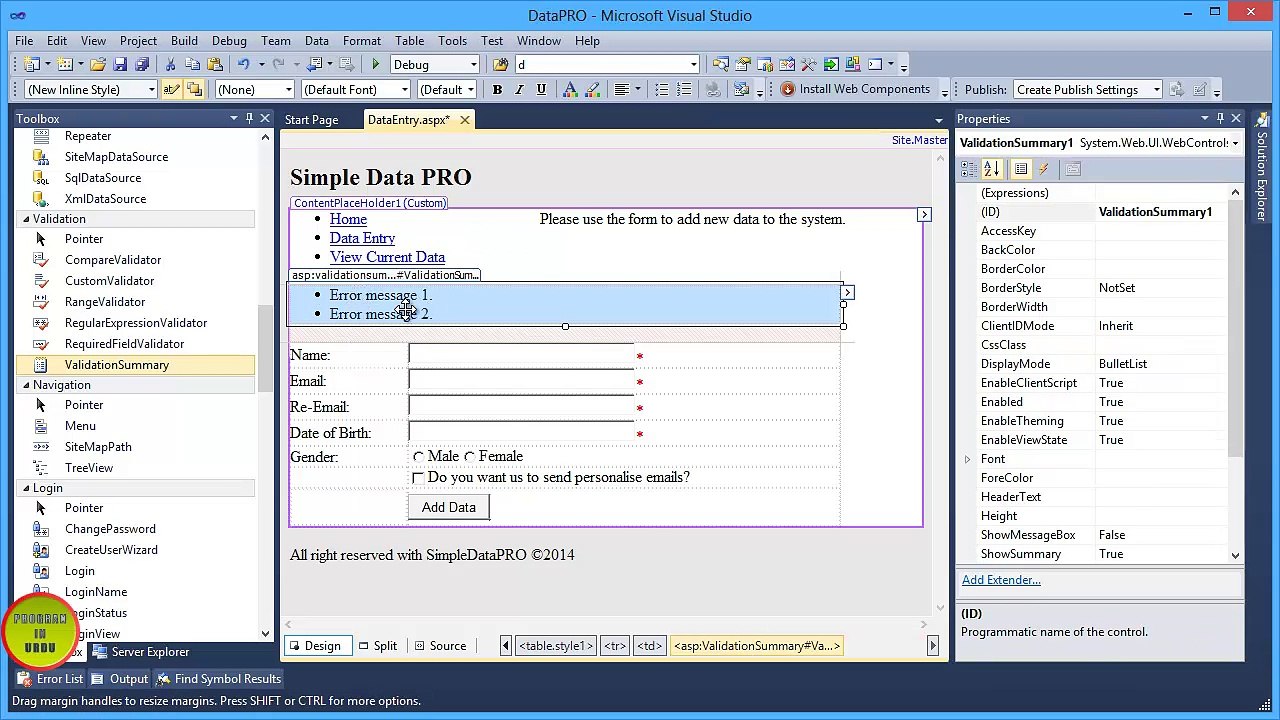This screenshot has height=720, width=1280.
Task: Open the Build menu
Action: [184, 41]
